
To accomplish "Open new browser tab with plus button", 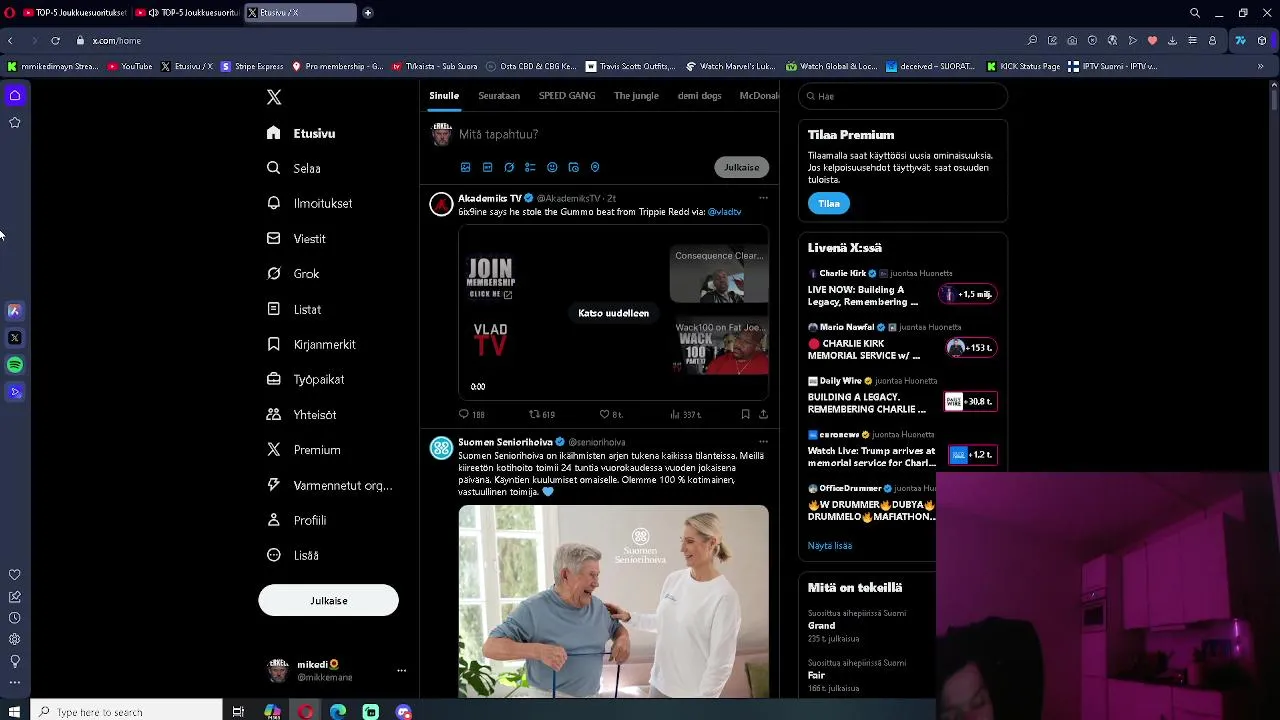I will pyautogui.click(x=368, y=13).
